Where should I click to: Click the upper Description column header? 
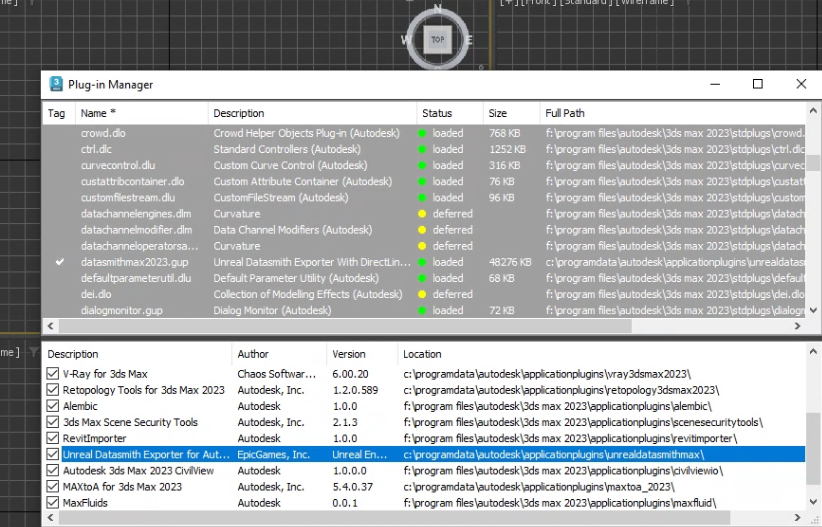coord(312,113)
